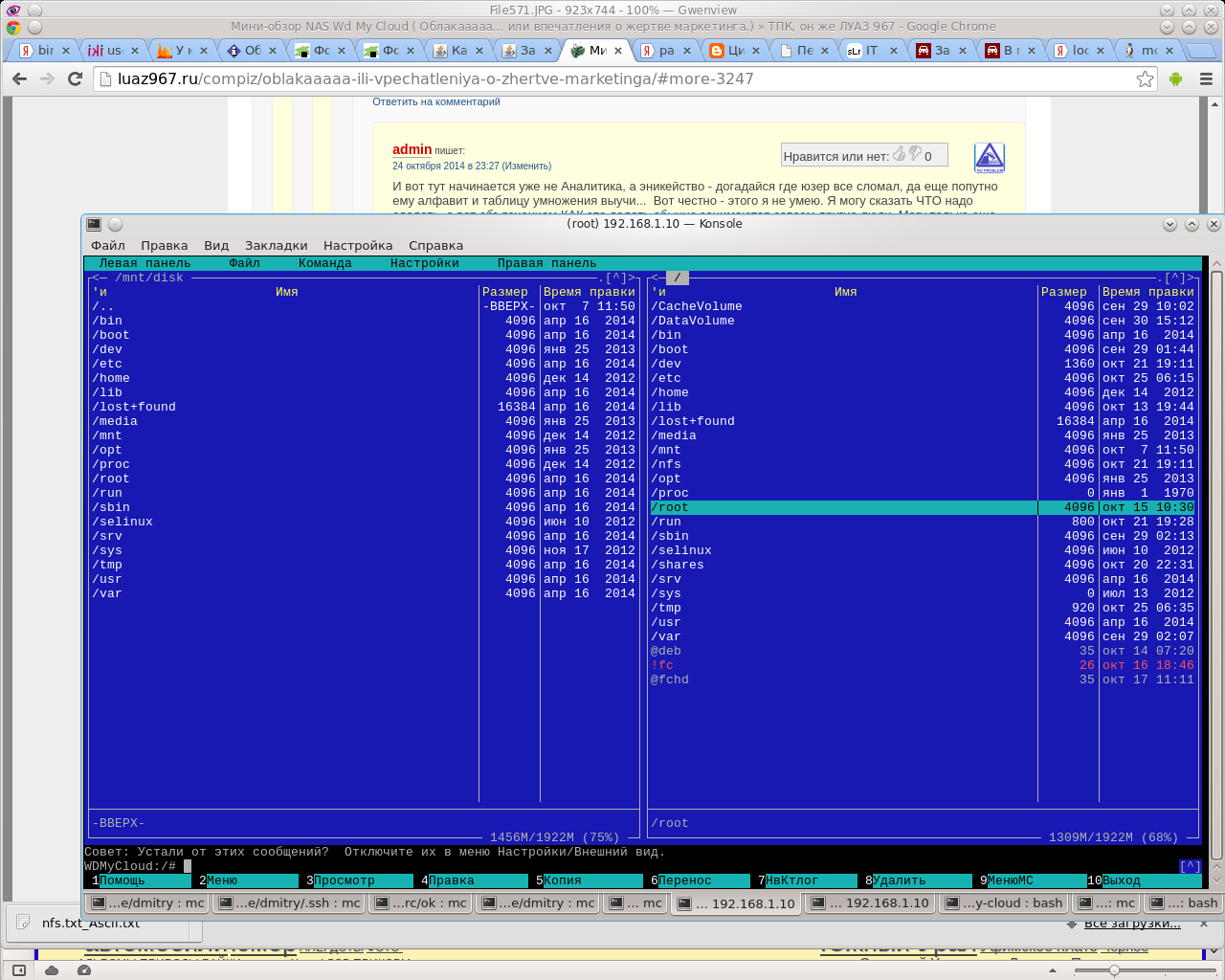Switch to the y-cloud : bash Konsole tab
Image resolution: width=1225 pixels, height=980 pixels.
pos(1004,902)
